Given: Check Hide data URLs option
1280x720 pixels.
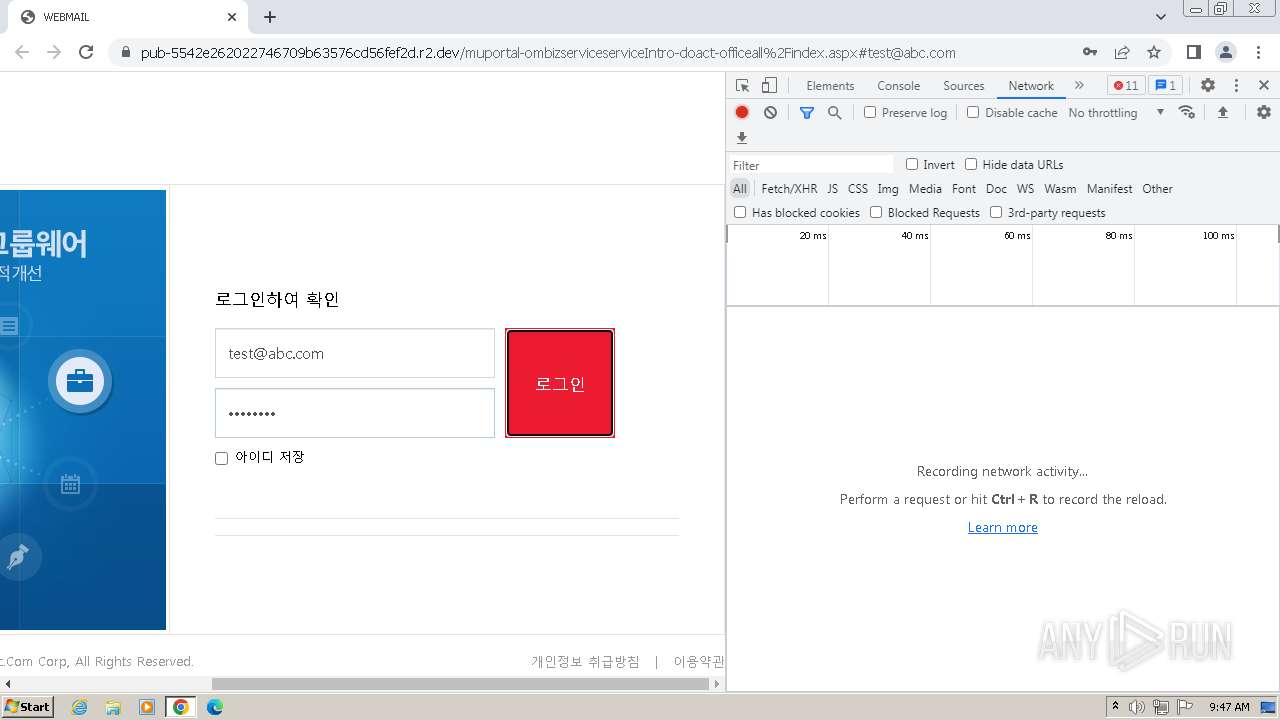Looking at the screenshot, I should point(971,164).
